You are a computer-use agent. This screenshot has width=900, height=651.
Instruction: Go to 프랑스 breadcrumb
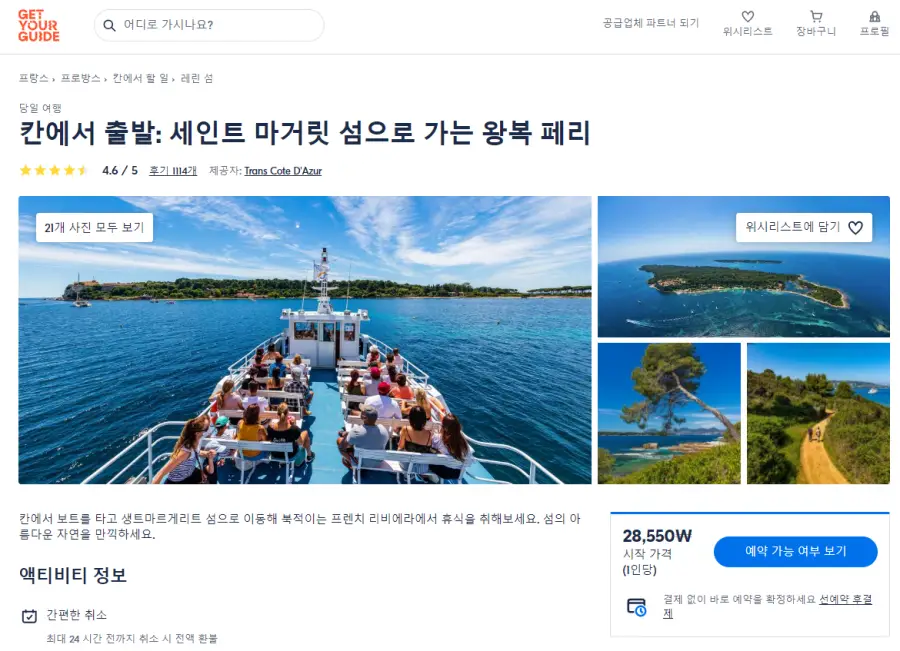coord(33,78)
